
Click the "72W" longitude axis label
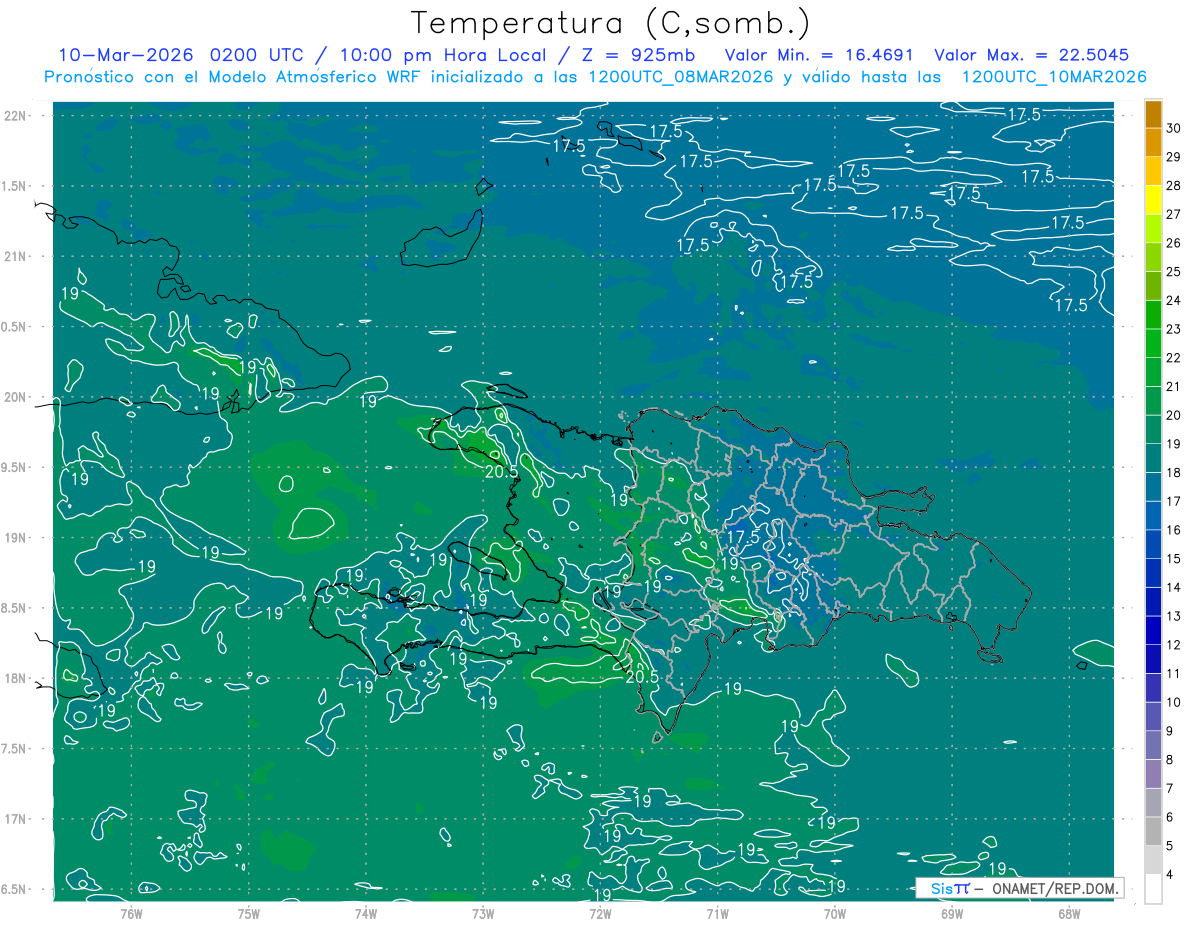click(x=600, y=913)
